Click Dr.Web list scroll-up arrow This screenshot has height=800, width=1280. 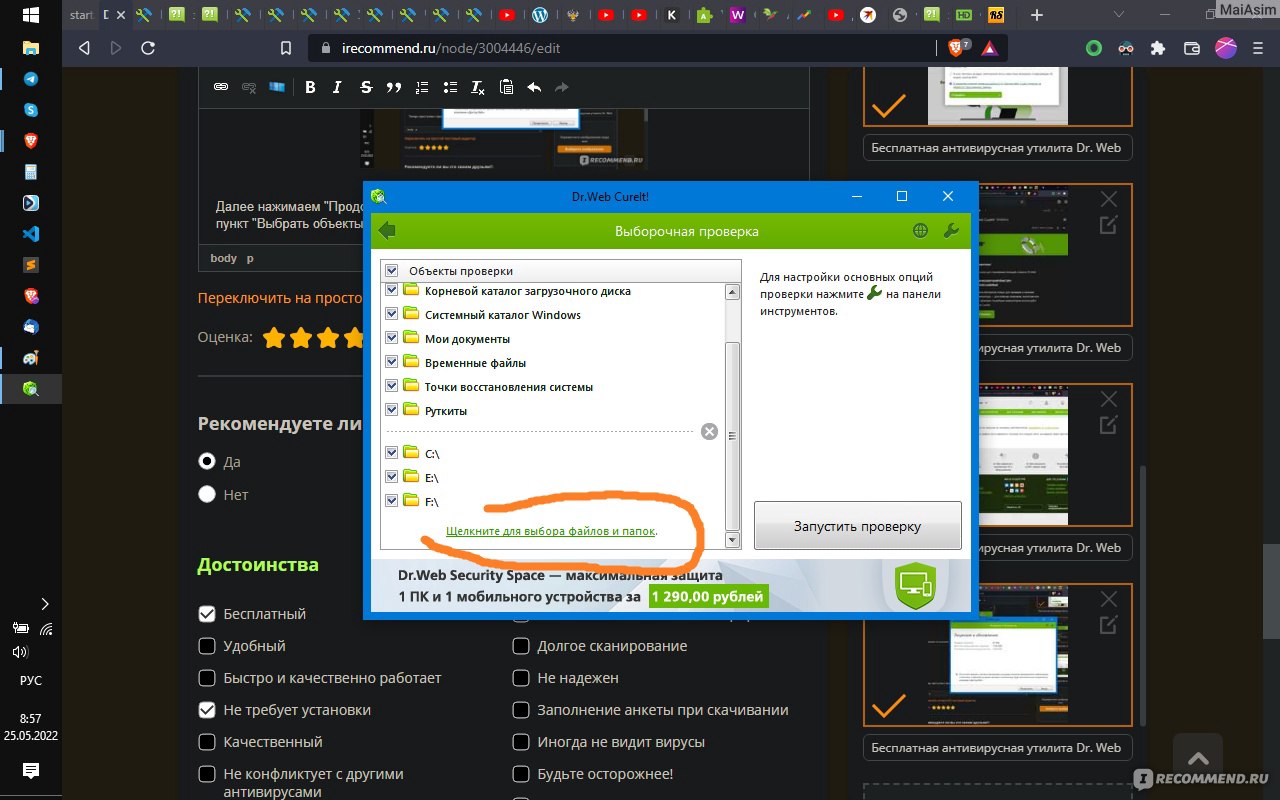pyautogui.click(x=733, y=292)
